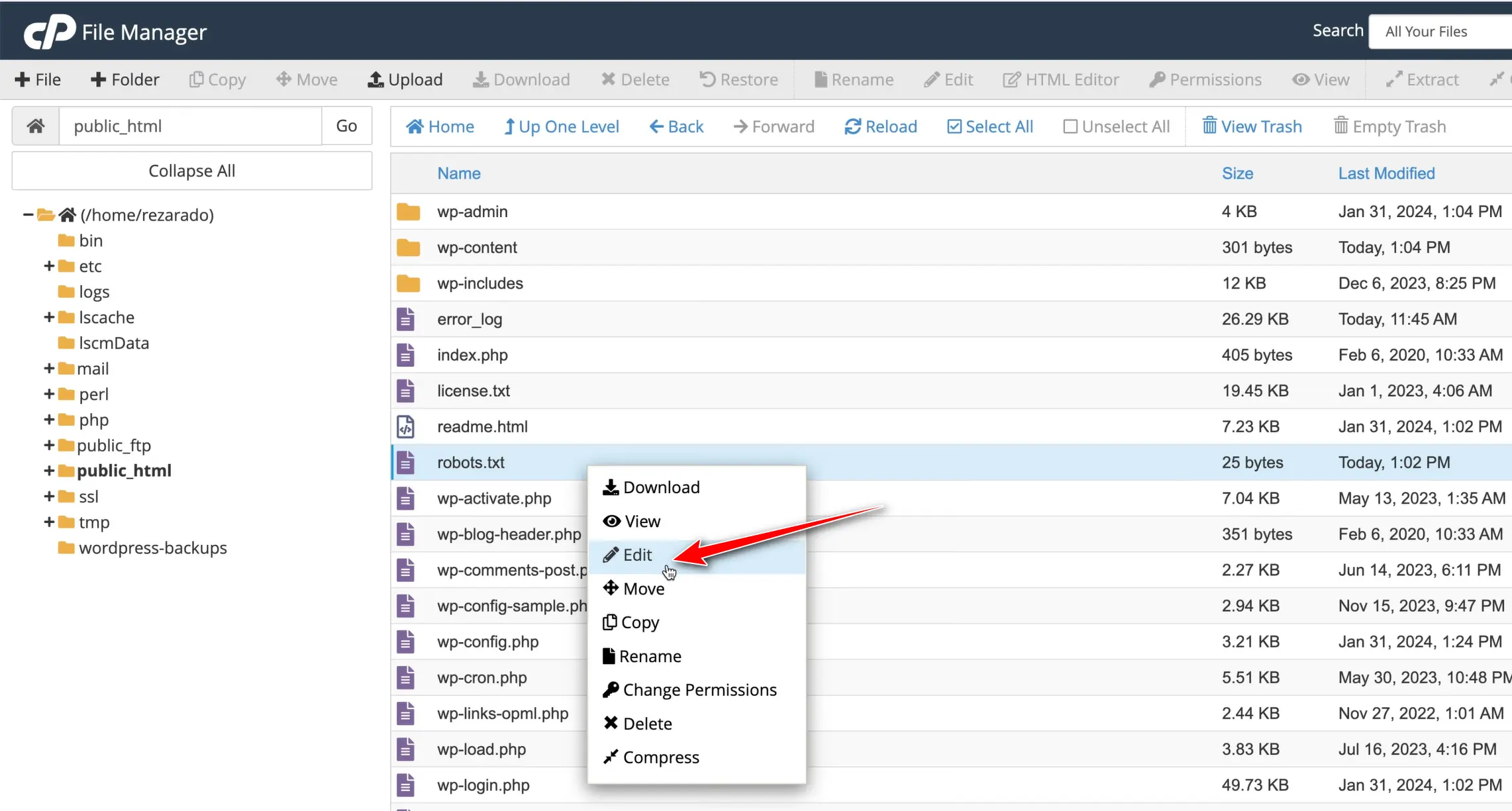This screenshot has width=1512, height=811.
Task: Expand the public_html tree folder
Action: [49, 471]
